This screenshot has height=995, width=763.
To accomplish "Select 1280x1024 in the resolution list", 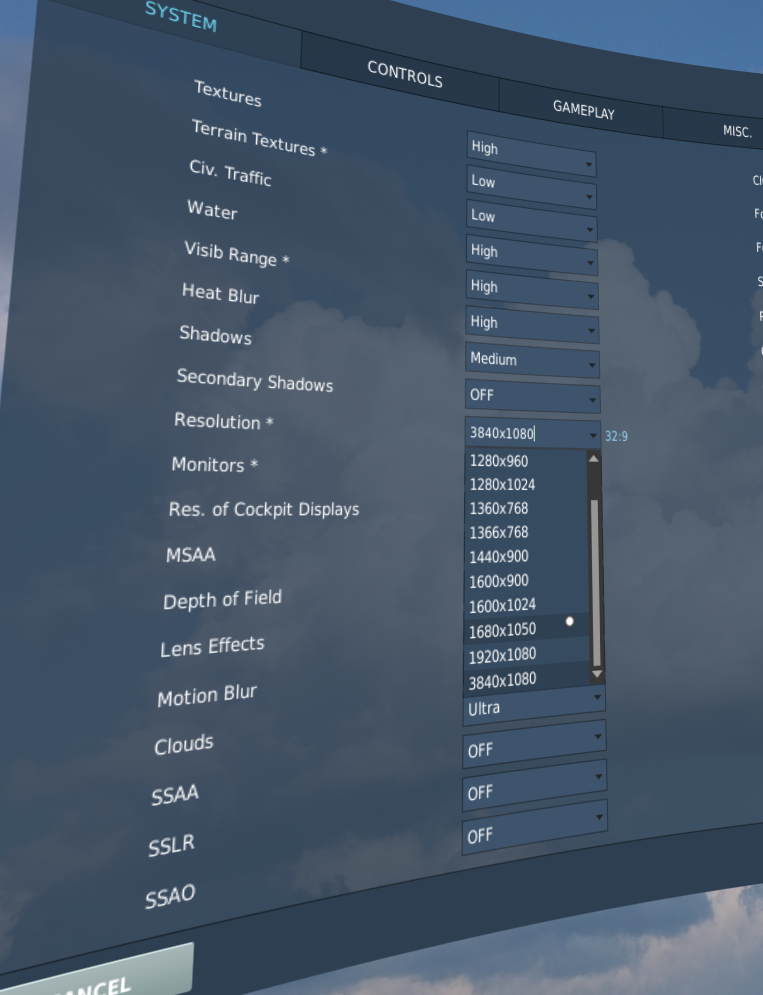I will click(x=526, y=485).
